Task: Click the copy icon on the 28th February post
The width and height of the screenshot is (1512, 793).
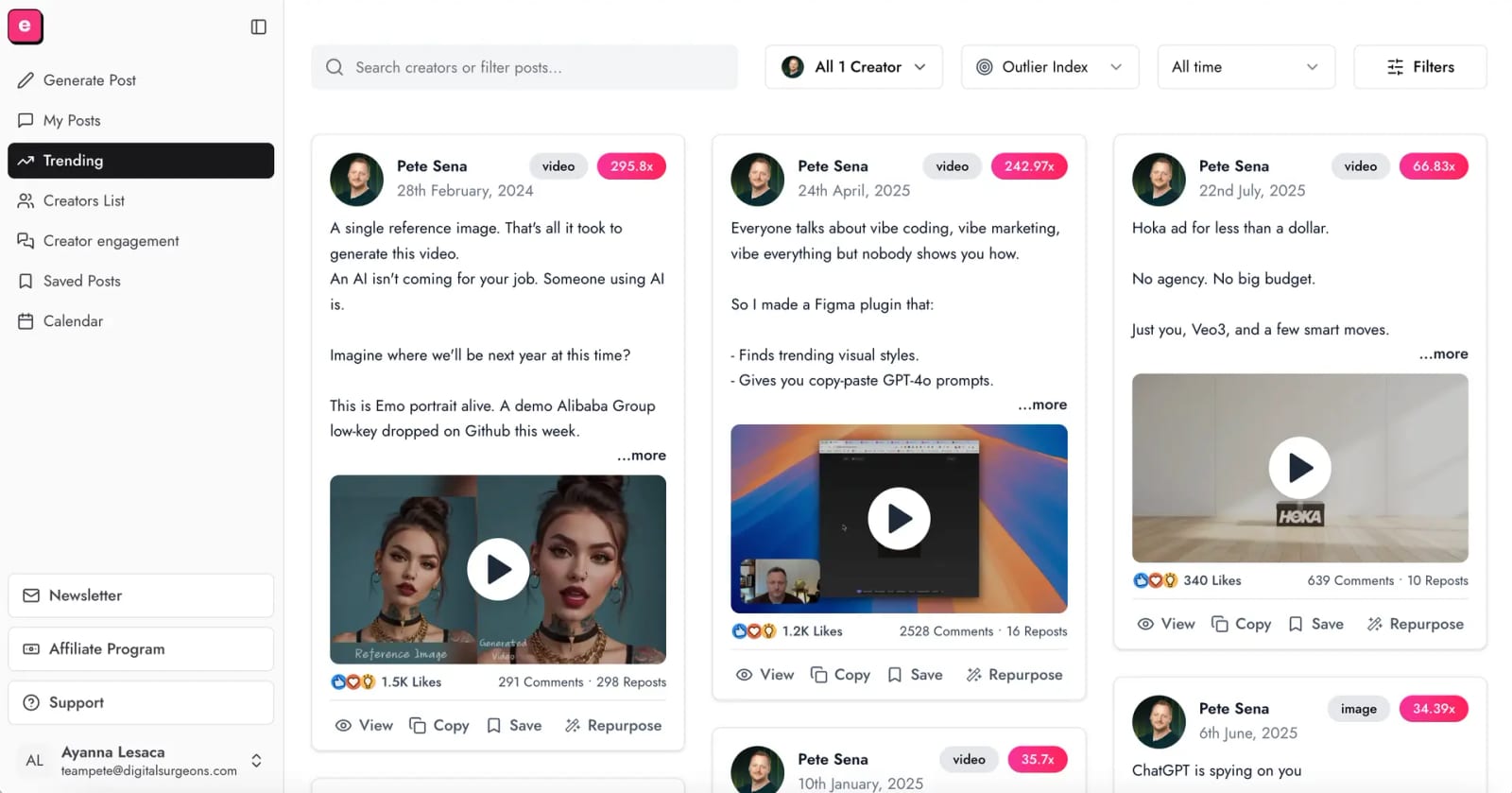Action: pyautogui.click(x=417, y=725)
